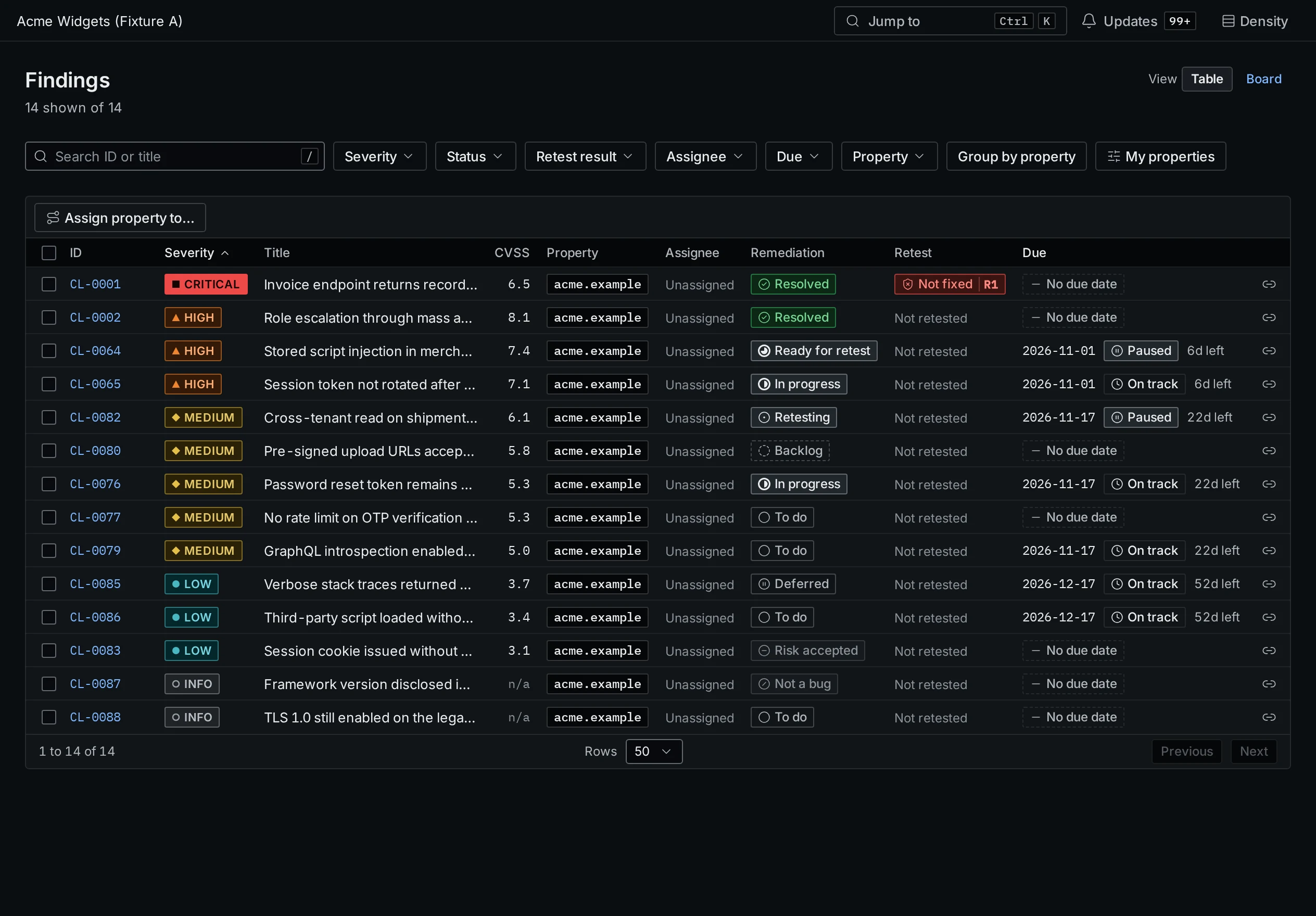Switch to Board view
The image size is (1316, 916).
click(x=1263, y=79)
